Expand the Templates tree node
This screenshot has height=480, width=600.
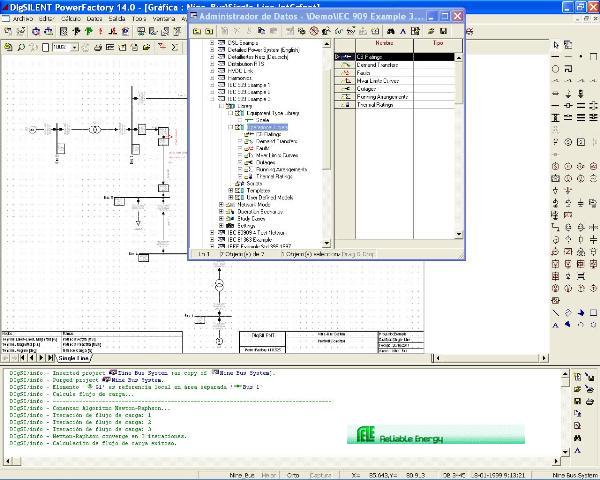[231, 190]
